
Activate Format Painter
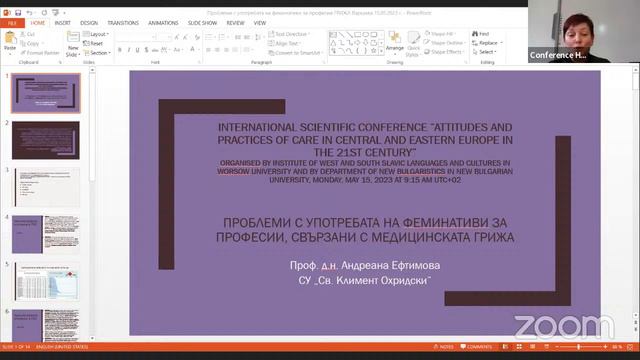[x=40, y=53]
